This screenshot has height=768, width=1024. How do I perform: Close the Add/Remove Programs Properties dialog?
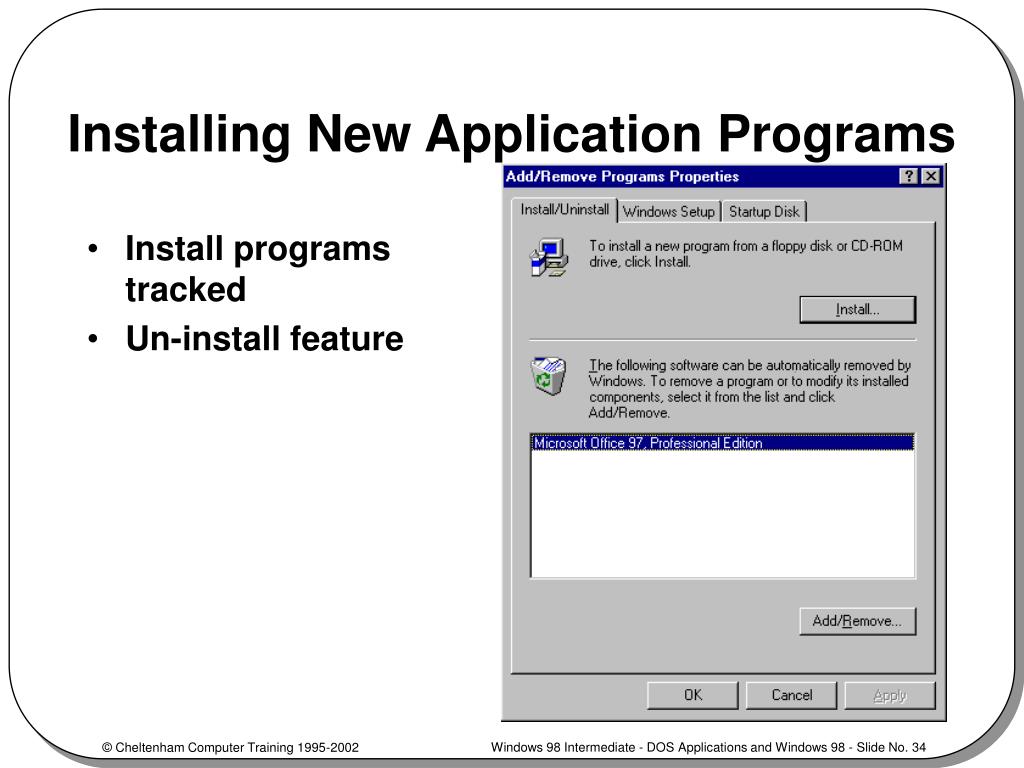point(931,176)
